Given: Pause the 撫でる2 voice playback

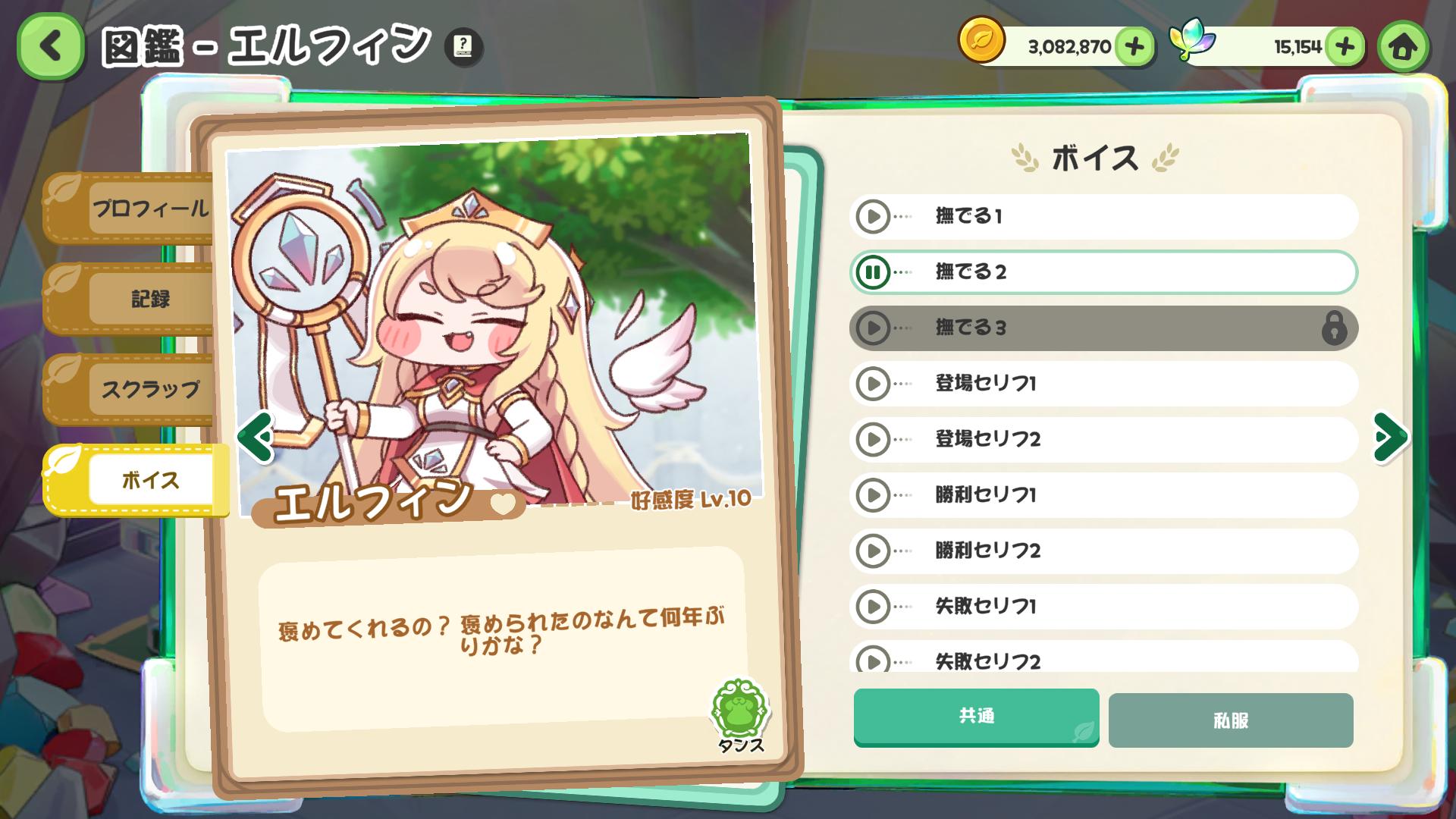Looking at the screenshot, I should (x=873, y=272).
